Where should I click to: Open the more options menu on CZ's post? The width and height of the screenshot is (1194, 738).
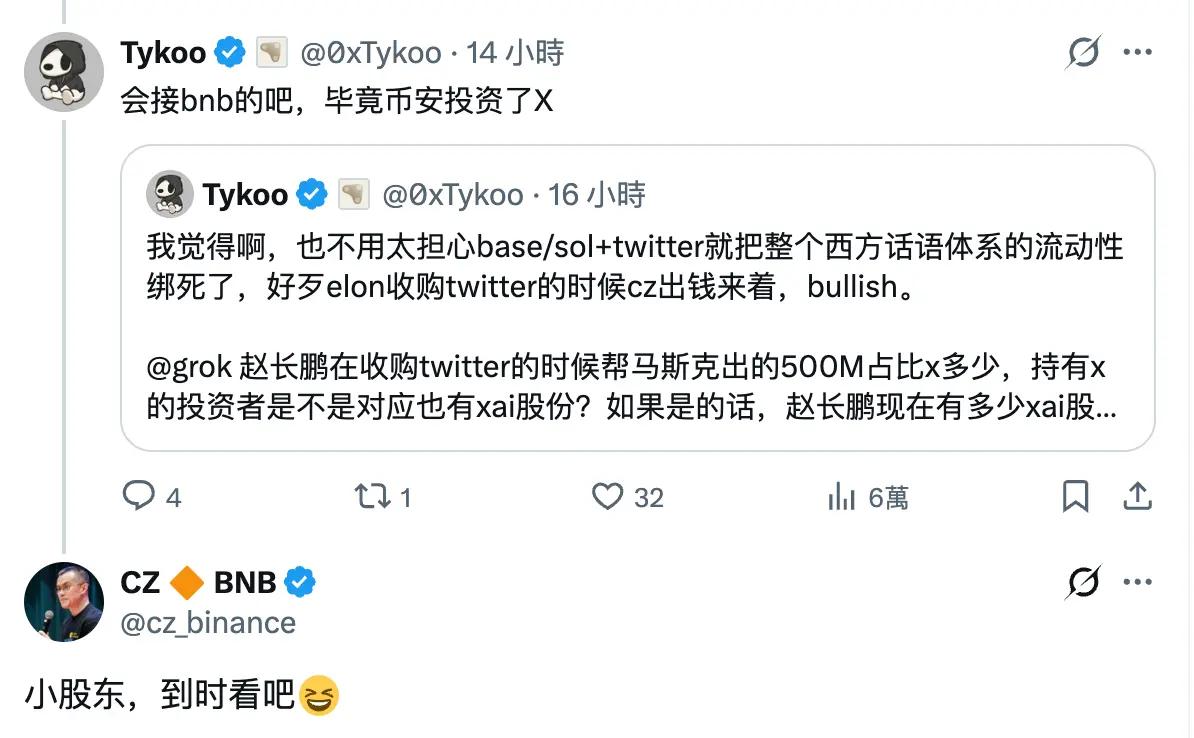[x=1138, y=582]
